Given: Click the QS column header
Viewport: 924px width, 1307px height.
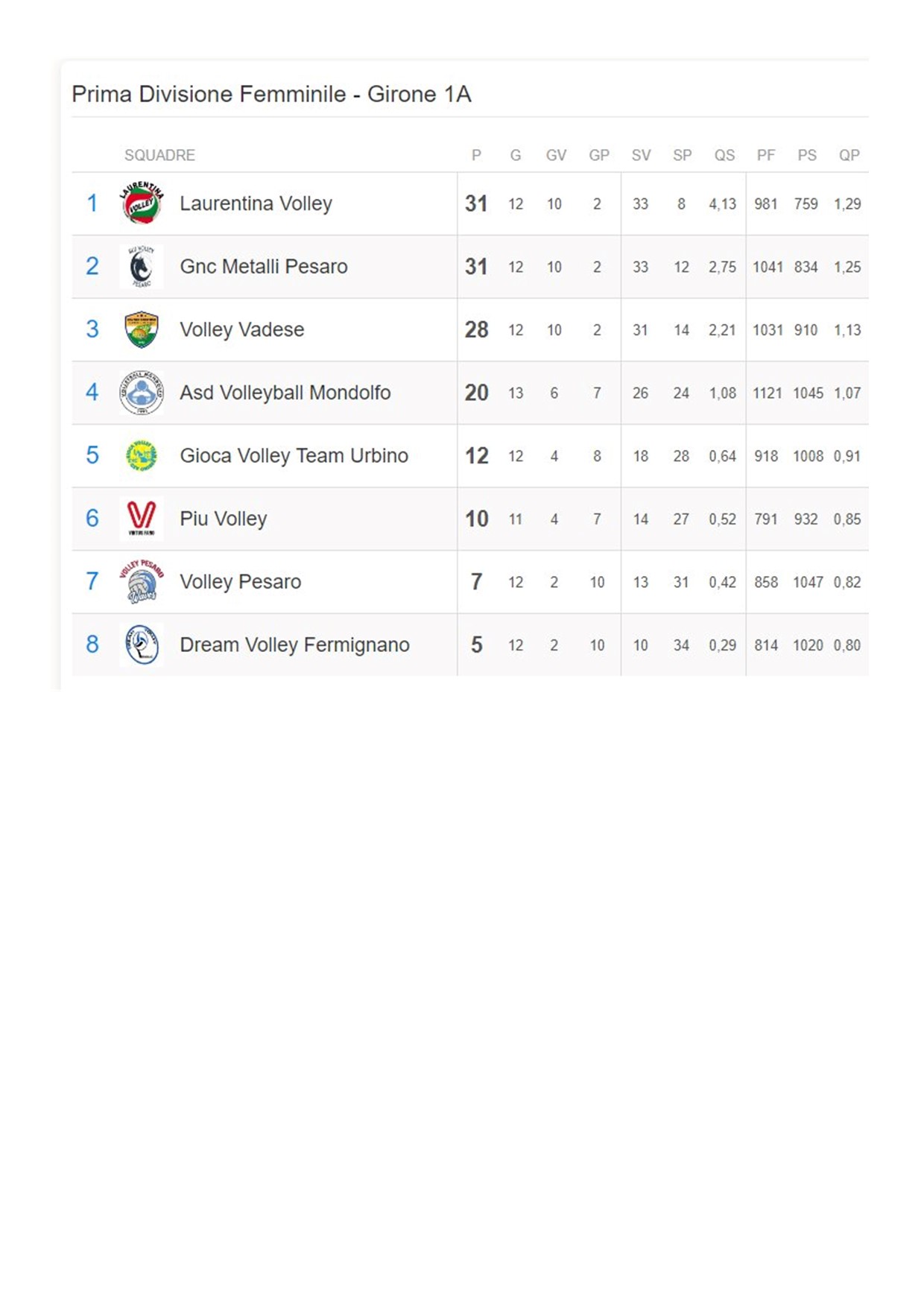Looking at the screenshot, I should pyautogui.click(x=724, y=155).
